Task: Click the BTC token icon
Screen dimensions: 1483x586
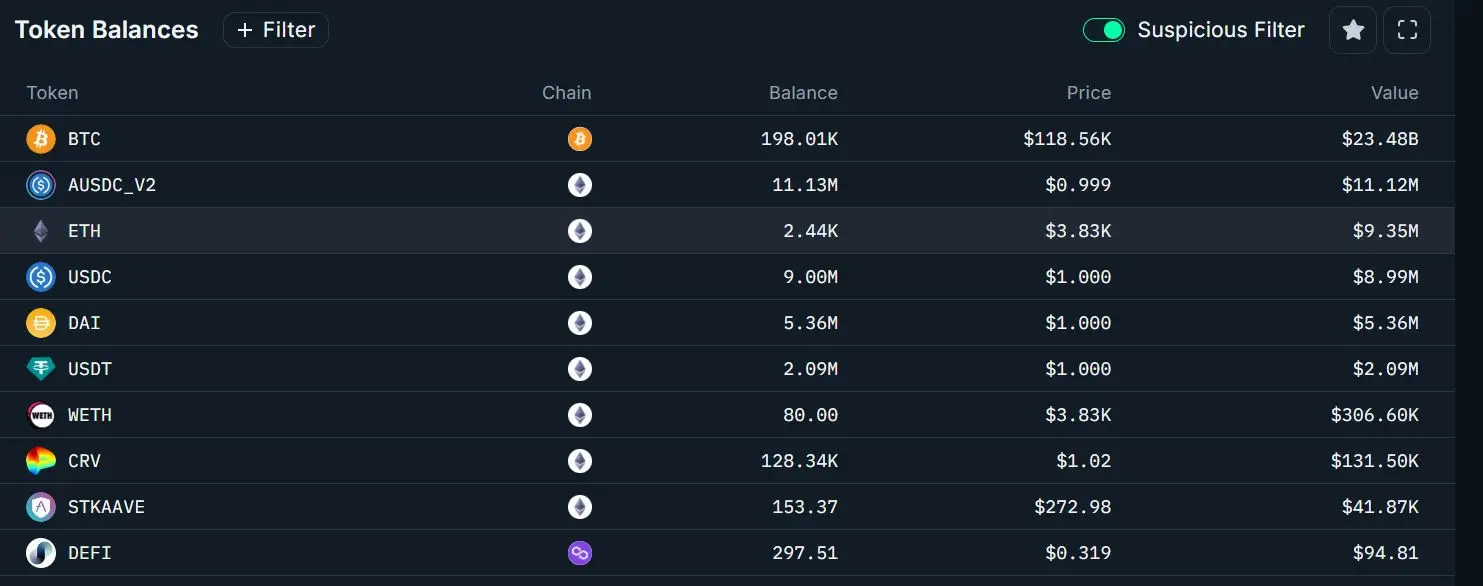Action: click(41, 139)
